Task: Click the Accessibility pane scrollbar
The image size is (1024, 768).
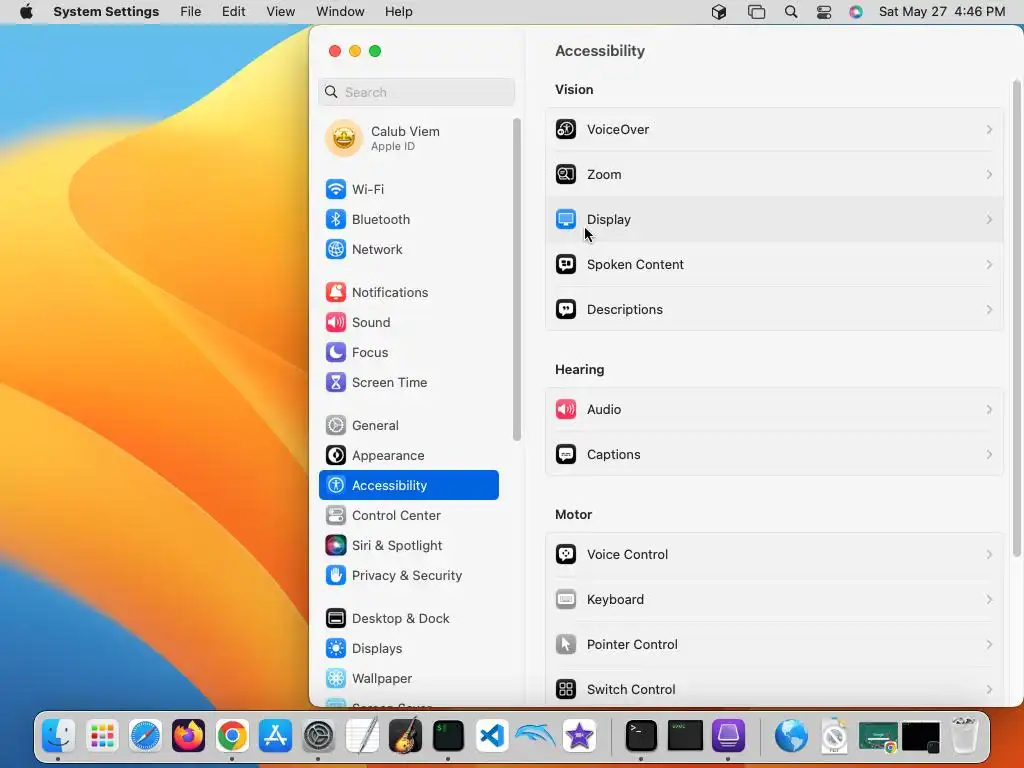Action: (x=1017, y=319)
